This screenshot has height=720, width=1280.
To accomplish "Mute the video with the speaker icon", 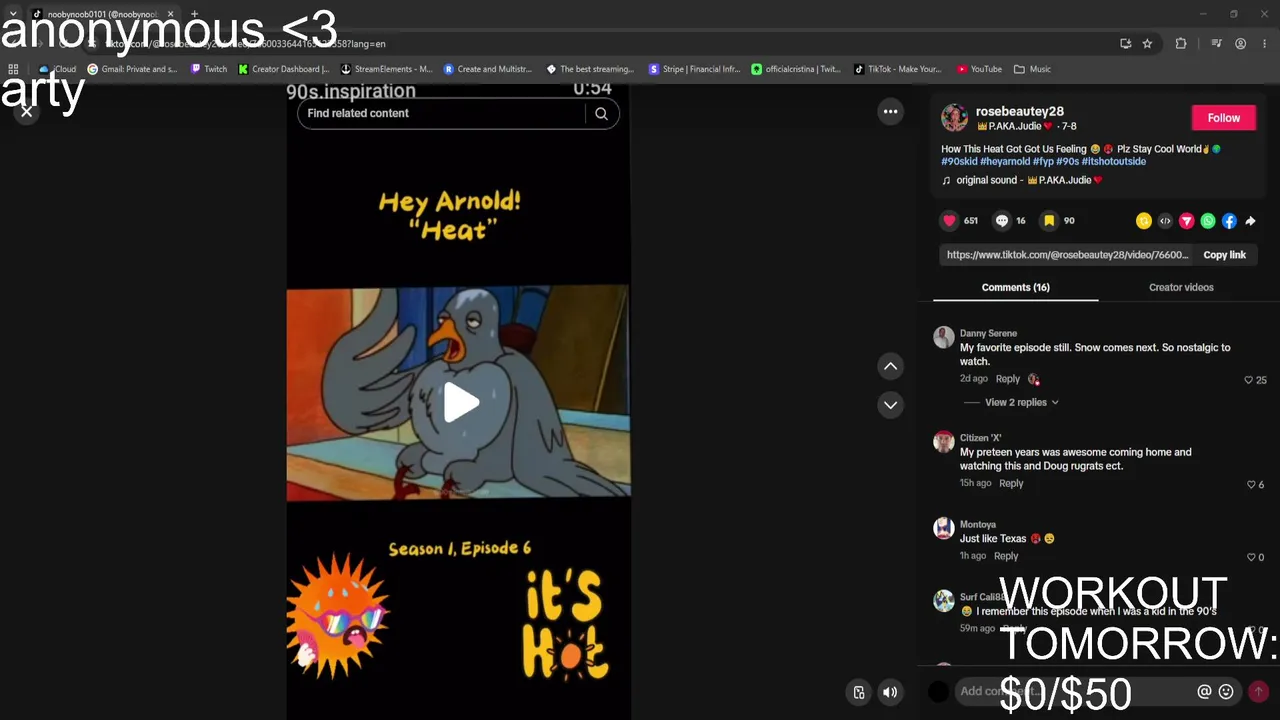I will 890,692.
